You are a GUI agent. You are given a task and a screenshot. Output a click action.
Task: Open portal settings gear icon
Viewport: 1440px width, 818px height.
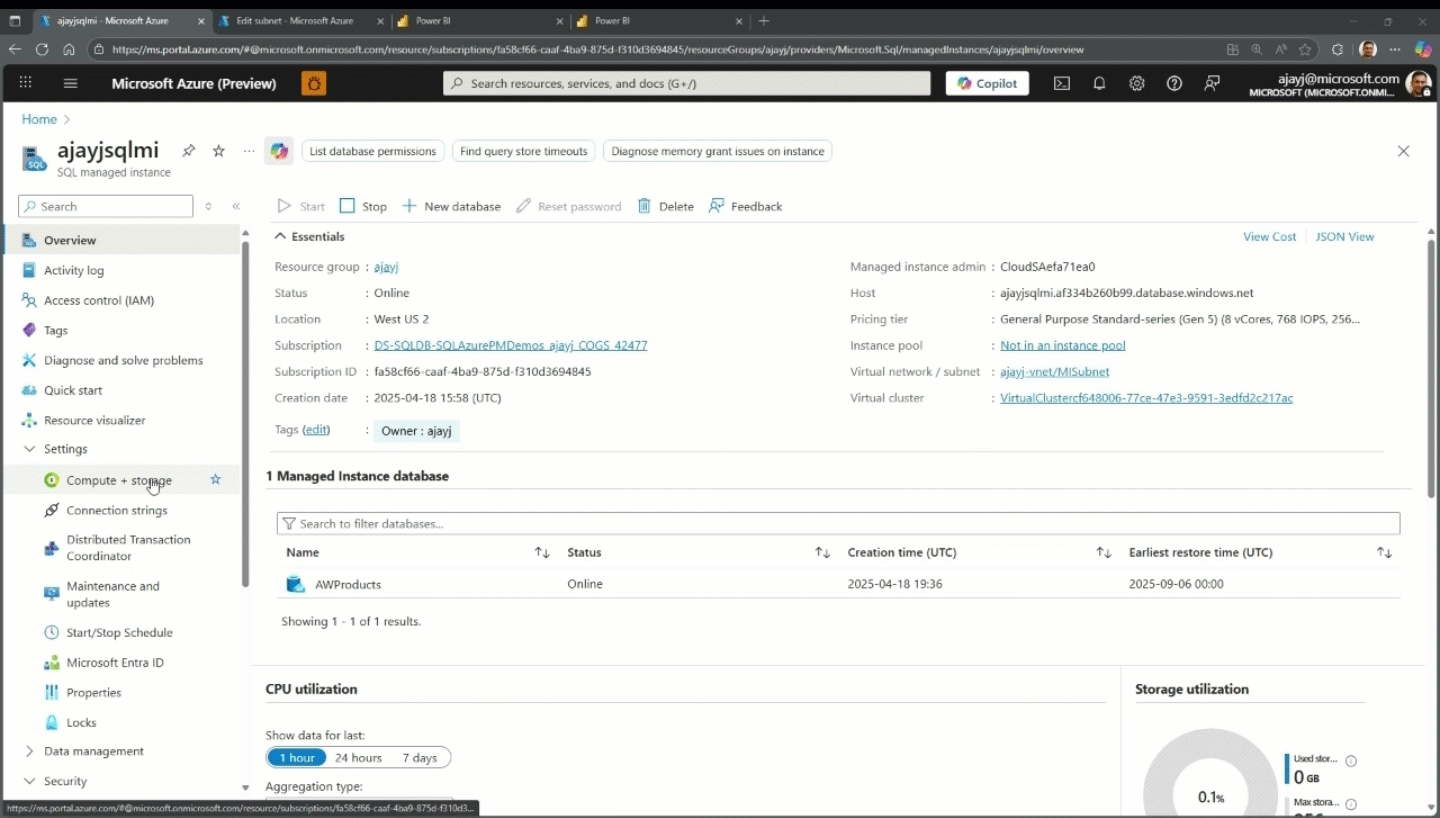coord(1137,83)
